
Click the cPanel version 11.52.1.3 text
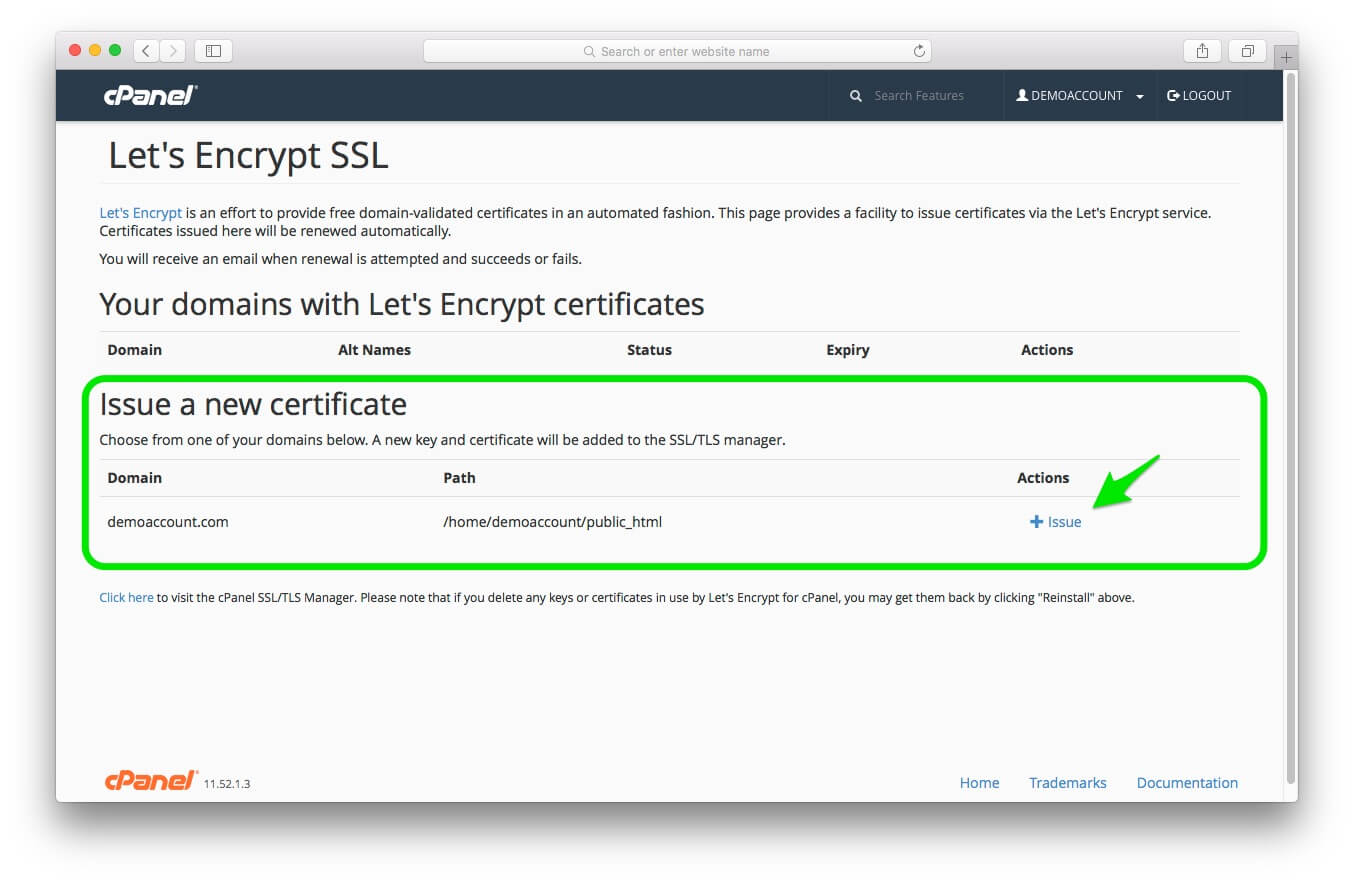pos(227,784)
